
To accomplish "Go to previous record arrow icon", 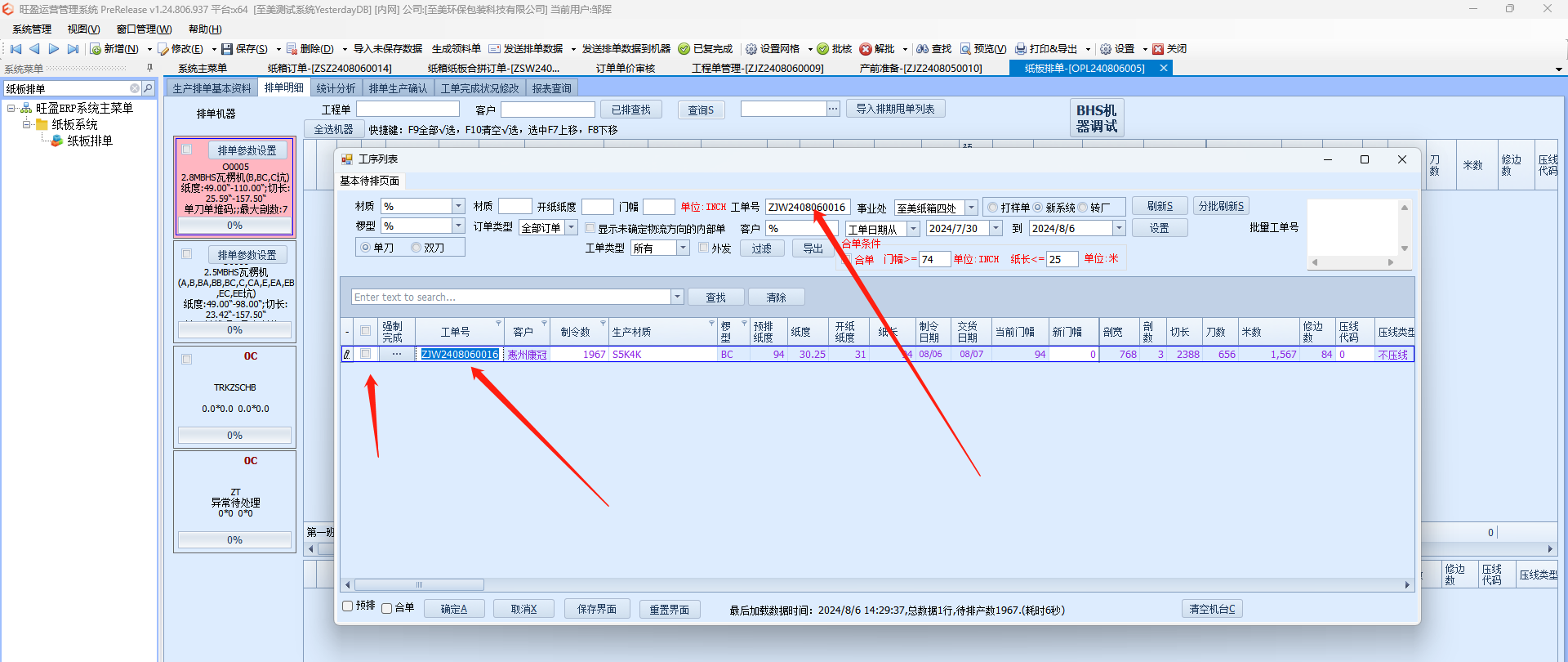I will tap(34, 49).
